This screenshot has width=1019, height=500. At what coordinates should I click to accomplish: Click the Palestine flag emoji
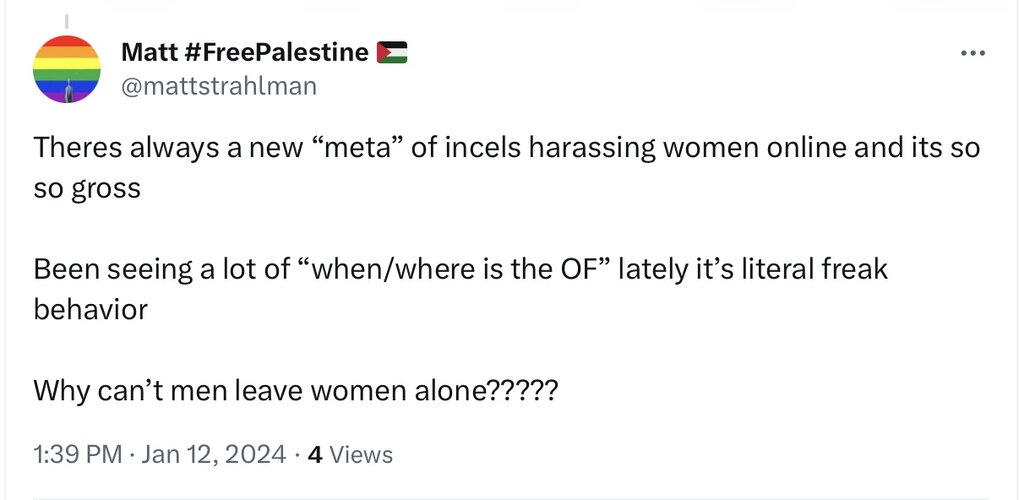pos(392,52)
